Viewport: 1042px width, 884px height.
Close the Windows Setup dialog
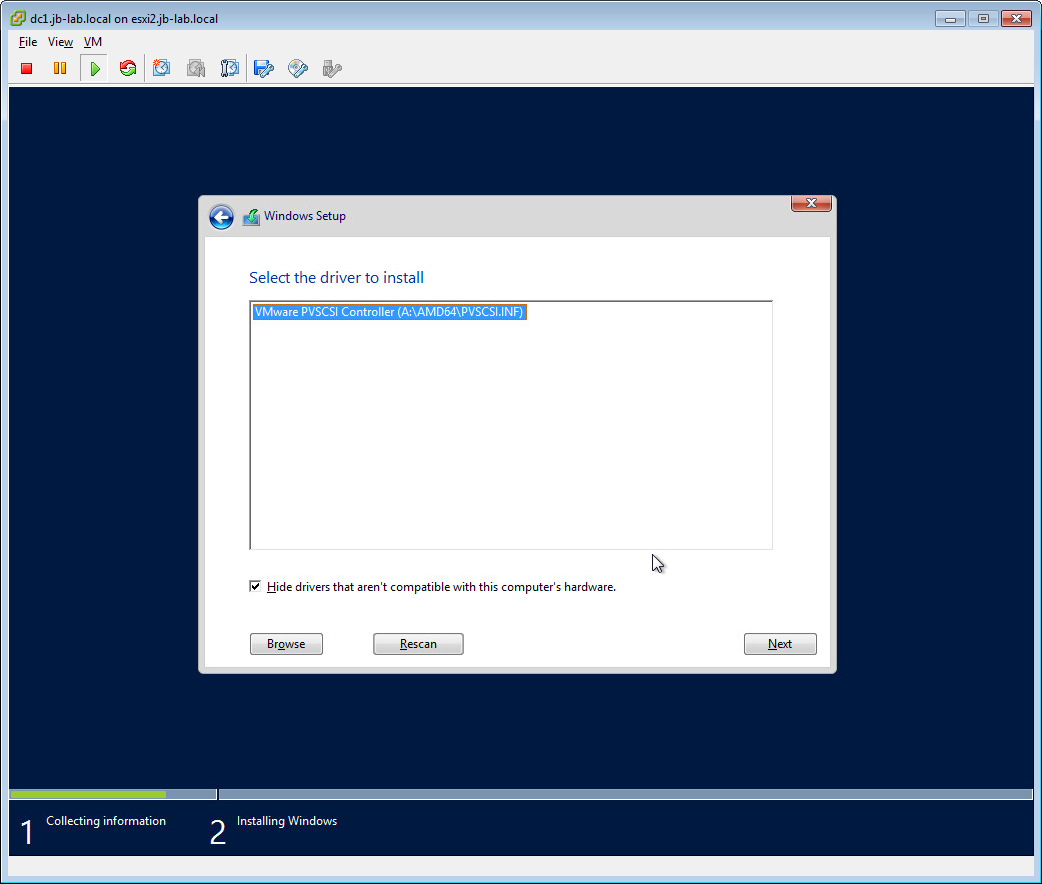pyautogui.click(x=811, y=203)
